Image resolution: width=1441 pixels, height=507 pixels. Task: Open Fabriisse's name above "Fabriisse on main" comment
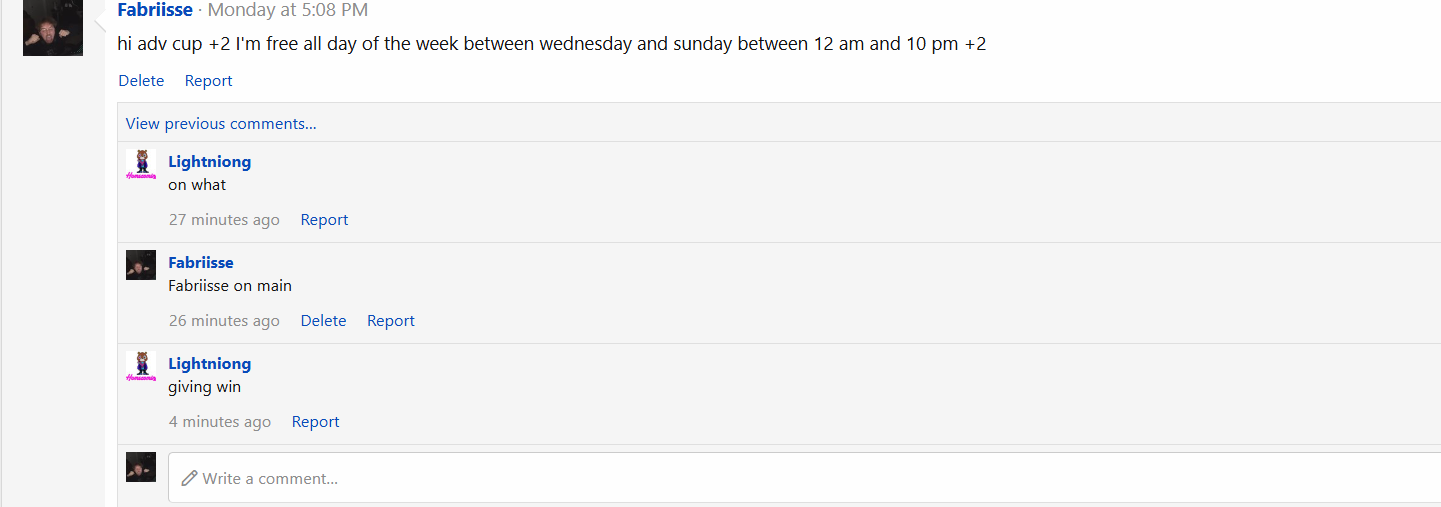click(201, 263)
